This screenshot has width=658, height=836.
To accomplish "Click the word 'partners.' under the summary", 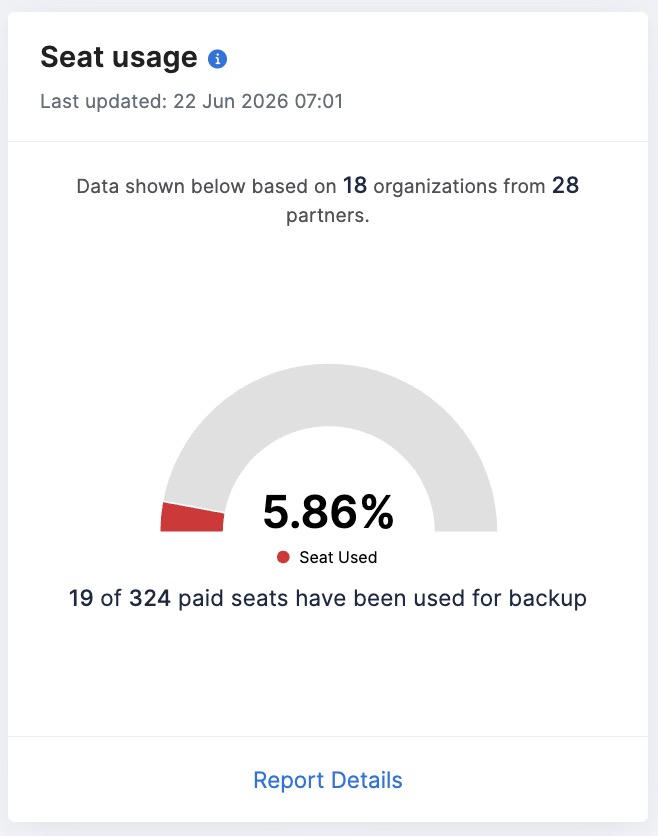I will (327, 216).
